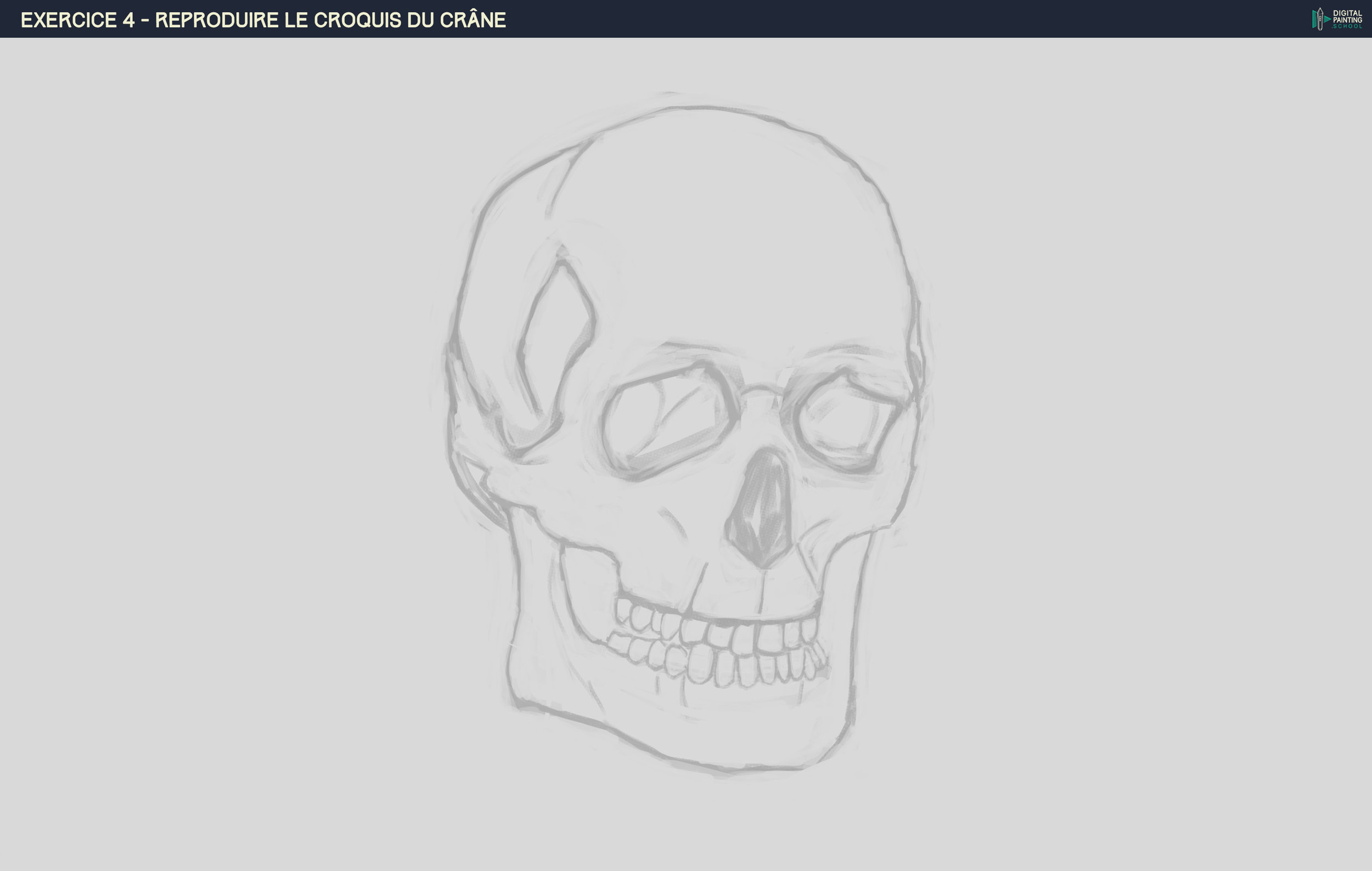Click the 'Exercice 4' title text
1372x871 pixels.
pos(77,20)
